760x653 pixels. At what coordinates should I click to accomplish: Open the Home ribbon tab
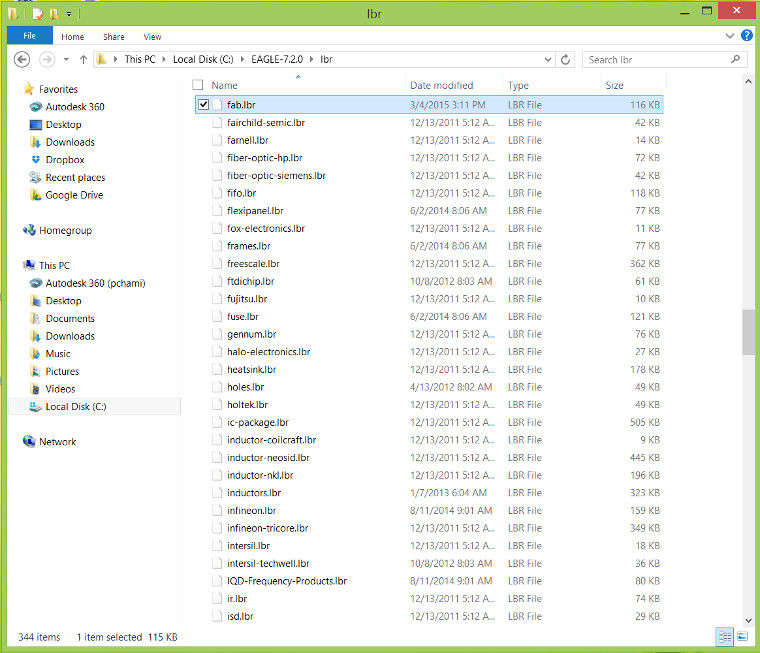point(73,37)
